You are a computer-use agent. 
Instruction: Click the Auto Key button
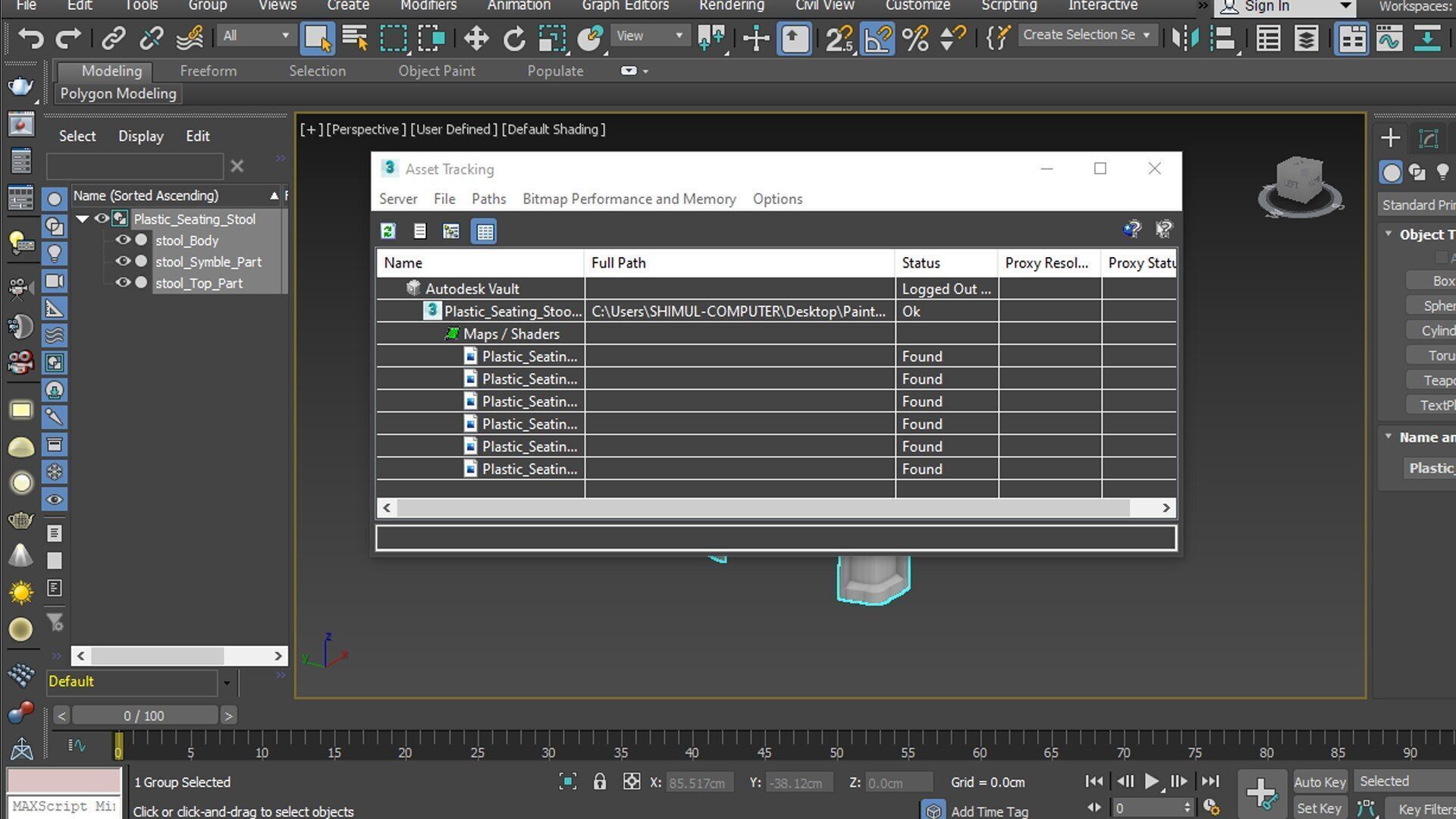click(x=1319, y=782)
